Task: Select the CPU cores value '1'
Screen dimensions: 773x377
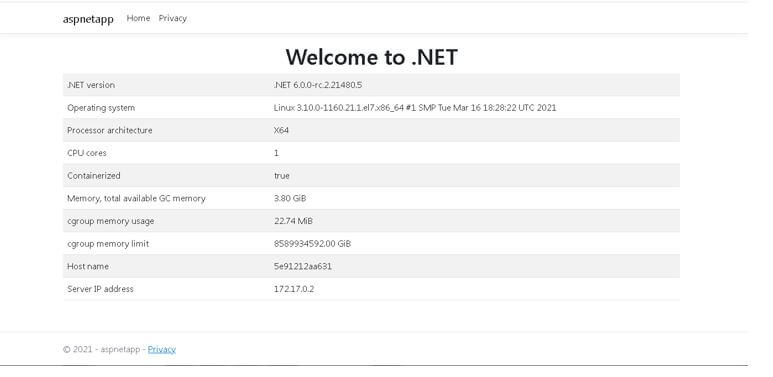Action: coord(277,153)
